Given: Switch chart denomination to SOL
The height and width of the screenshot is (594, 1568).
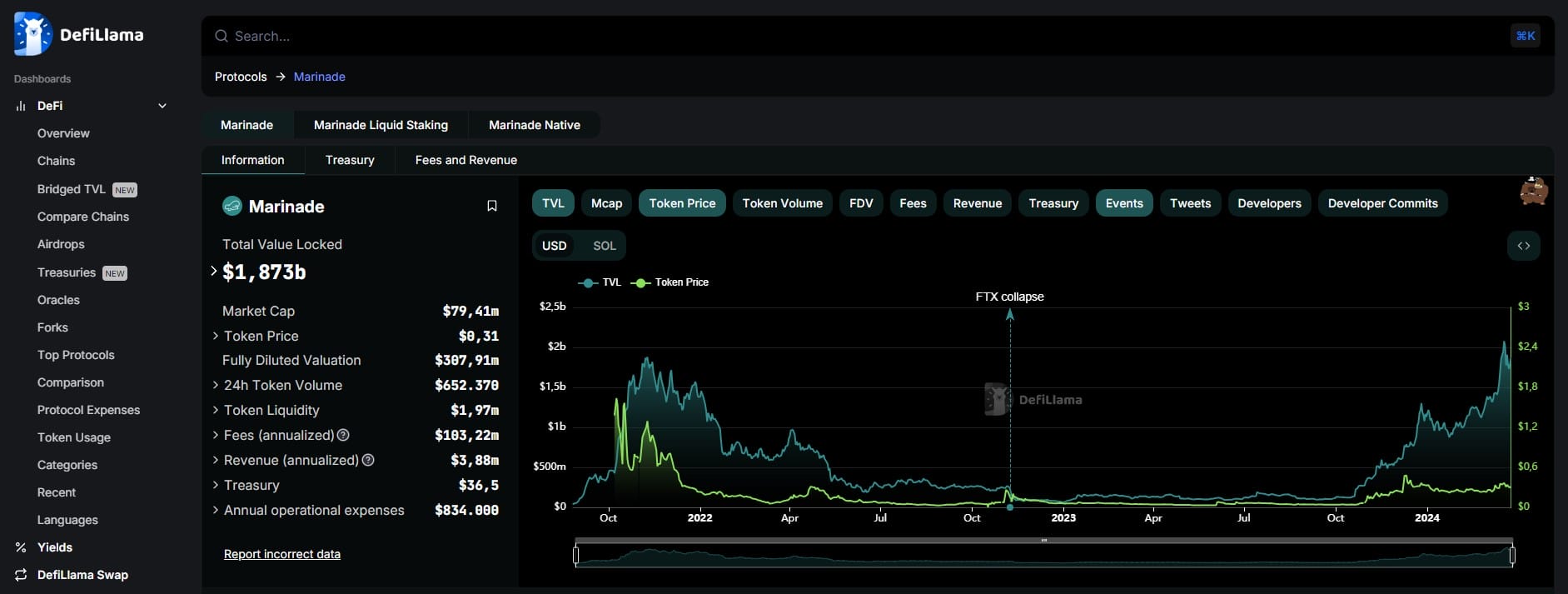Looking at the screenshot, I should pos(604,246).
